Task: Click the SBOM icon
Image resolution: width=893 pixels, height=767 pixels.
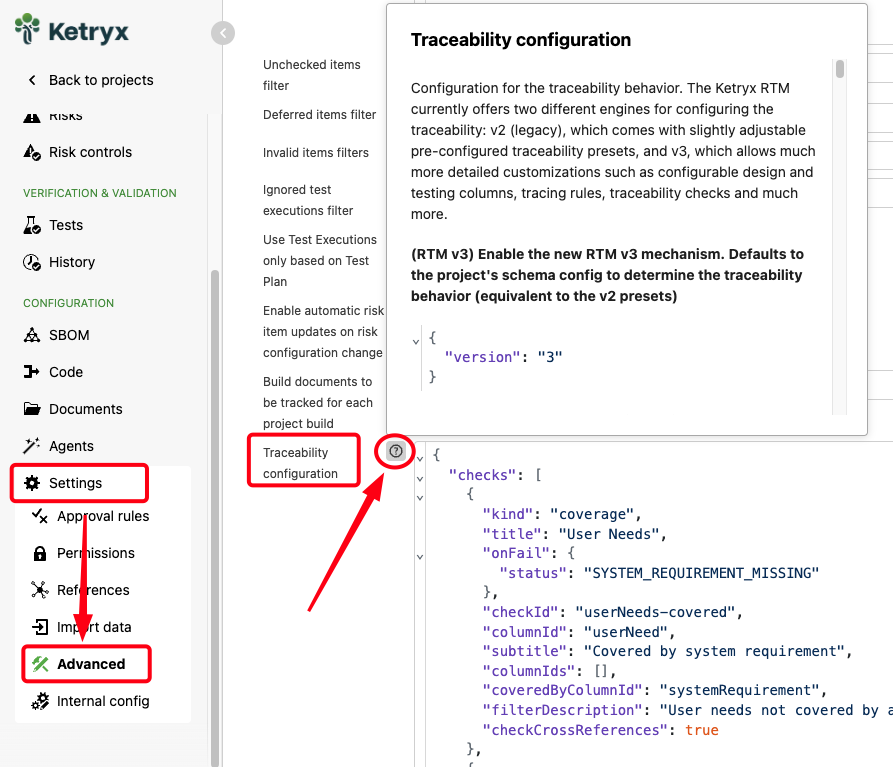Action: click(32, 335)
